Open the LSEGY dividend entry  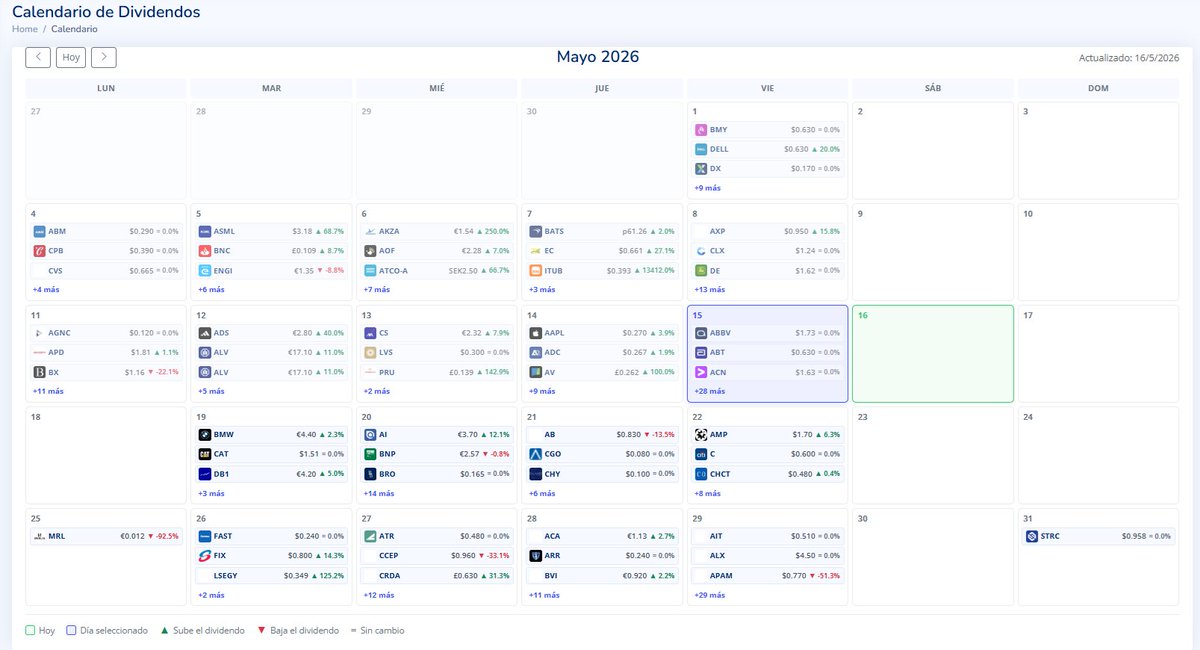[271, 575]
